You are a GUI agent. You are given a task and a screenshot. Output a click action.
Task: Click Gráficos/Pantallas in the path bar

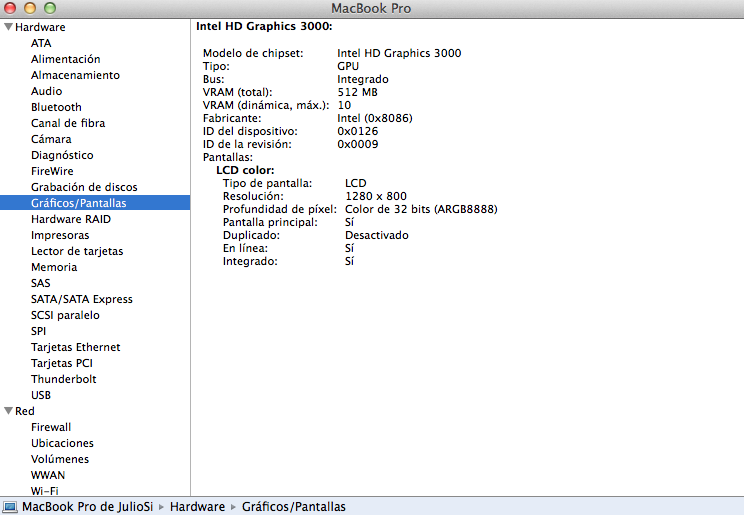coord(294,507)
